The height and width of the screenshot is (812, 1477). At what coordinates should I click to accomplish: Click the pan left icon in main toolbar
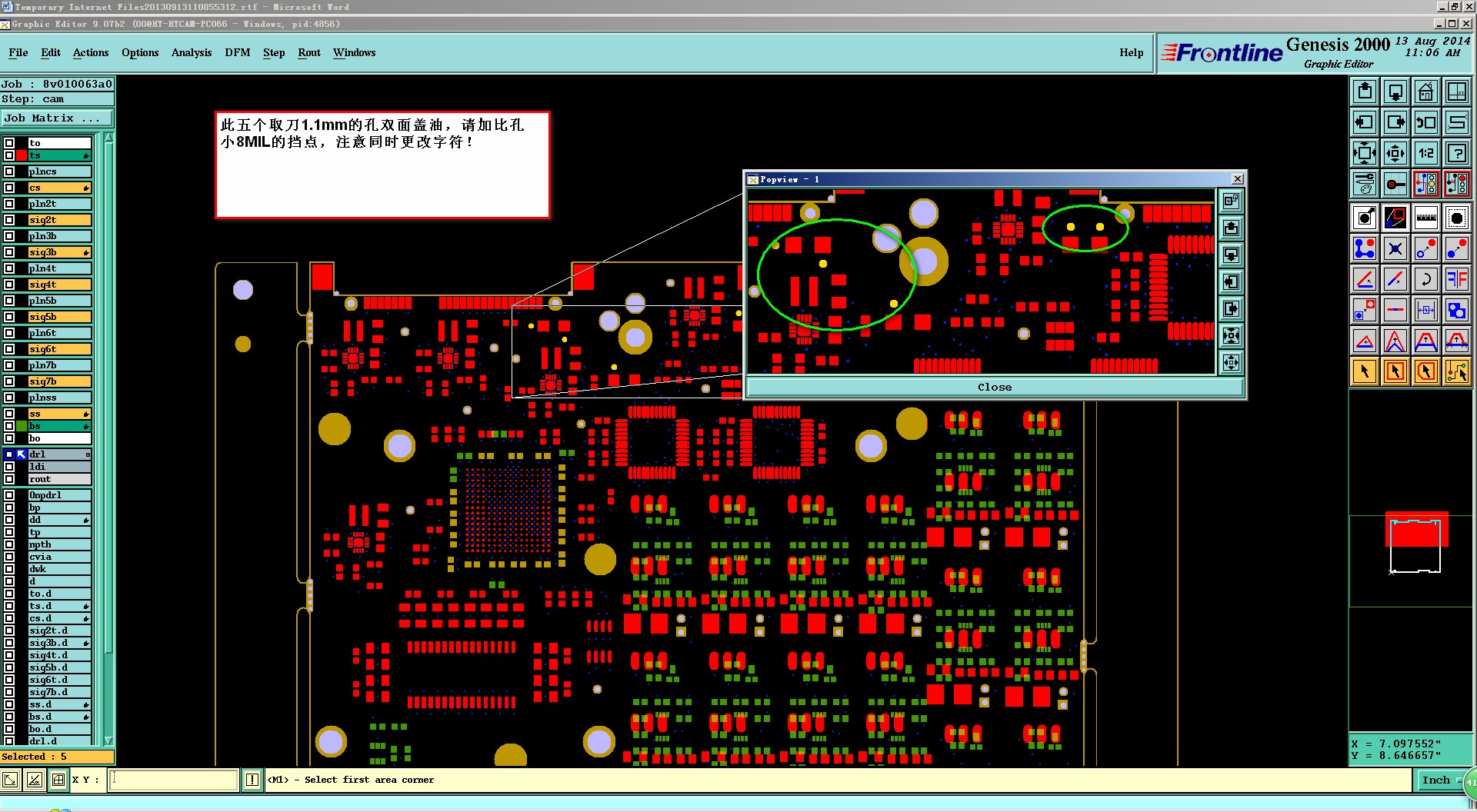click(x=1365, y=122)
